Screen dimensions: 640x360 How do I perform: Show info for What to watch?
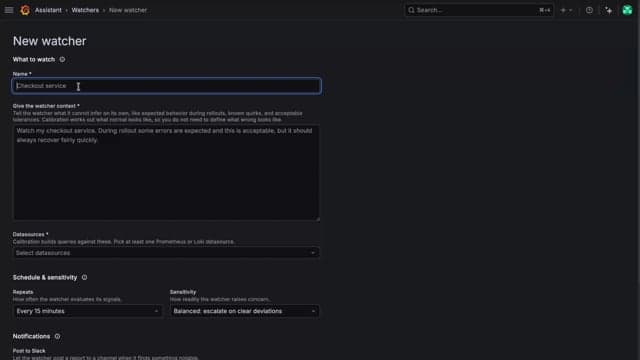[62, 60]
